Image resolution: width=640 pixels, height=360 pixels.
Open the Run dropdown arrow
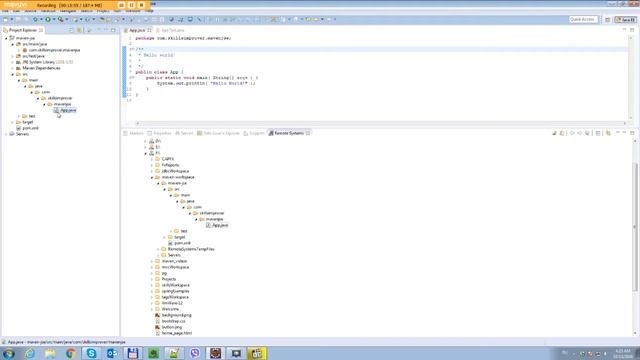click(x=53, y=19)
